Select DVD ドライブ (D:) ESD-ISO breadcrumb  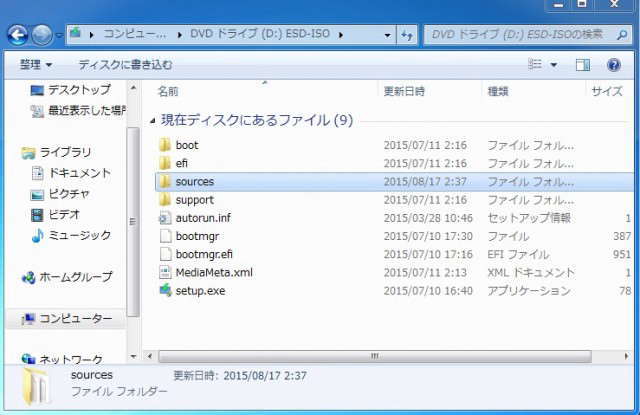pos(260,34)
